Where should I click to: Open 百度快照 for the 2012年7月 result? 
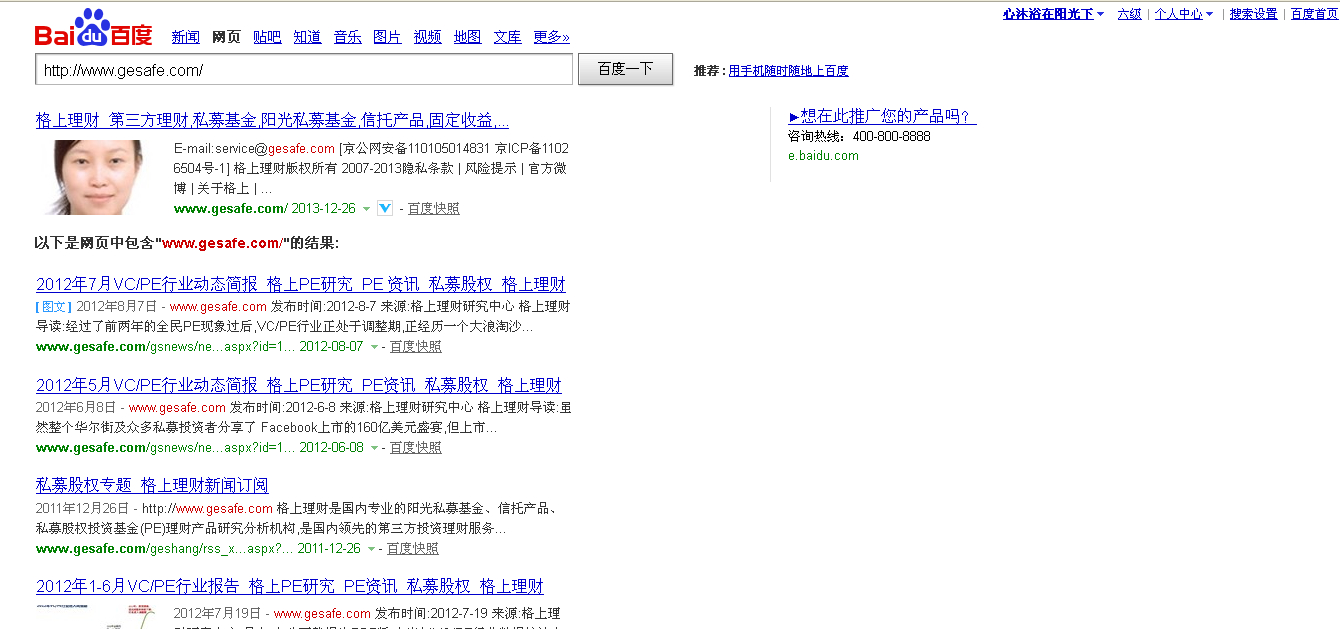415,347
